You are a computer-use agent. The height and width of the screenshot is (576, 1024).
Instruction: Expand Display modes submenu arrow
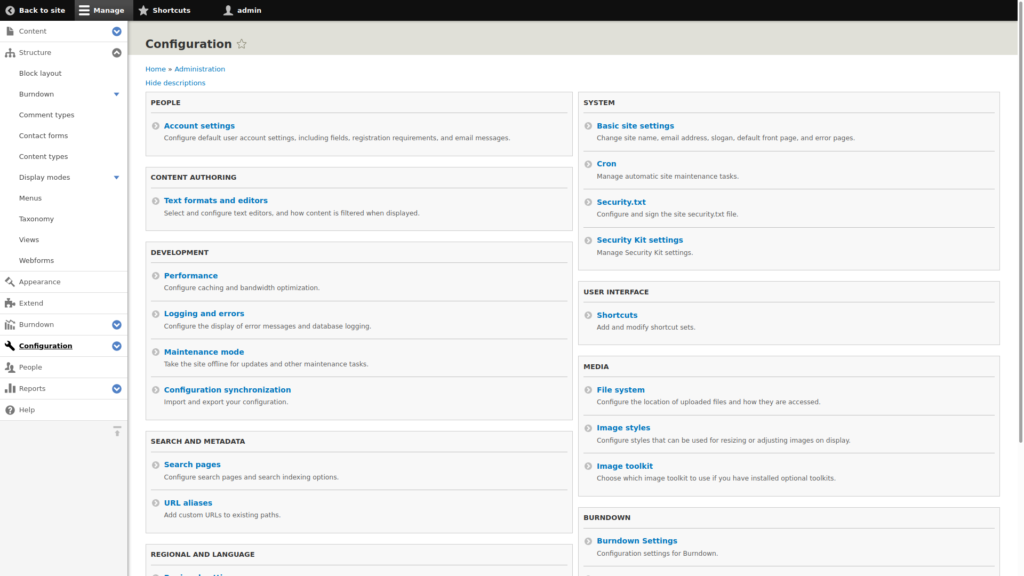point(116,177)
